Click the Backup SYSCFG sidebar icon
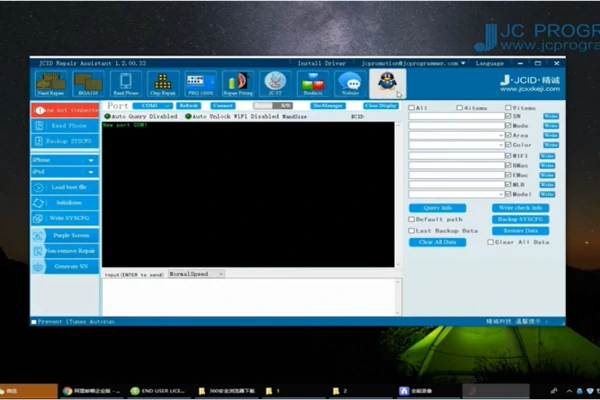This screenshot has height=400, width=600. point(39,141)
